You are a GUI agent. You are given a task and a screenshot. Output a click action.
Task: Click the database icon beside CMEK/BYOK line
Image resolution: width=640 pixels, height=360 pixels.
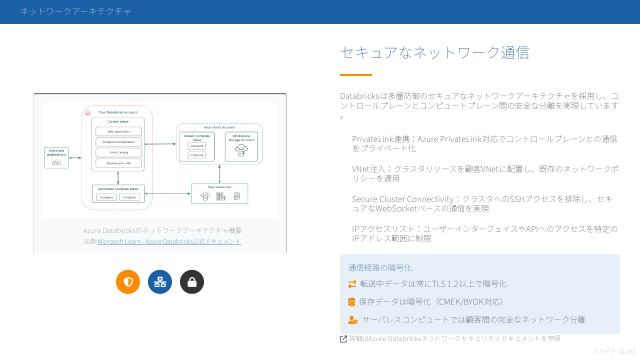click(351, 302)
